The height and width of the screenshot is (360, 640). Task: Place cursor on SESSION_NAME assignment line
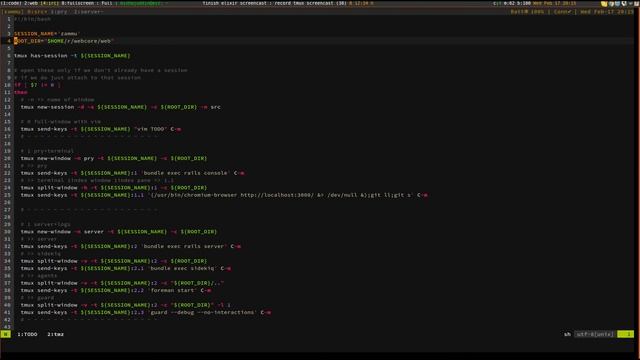coord(47,34)
